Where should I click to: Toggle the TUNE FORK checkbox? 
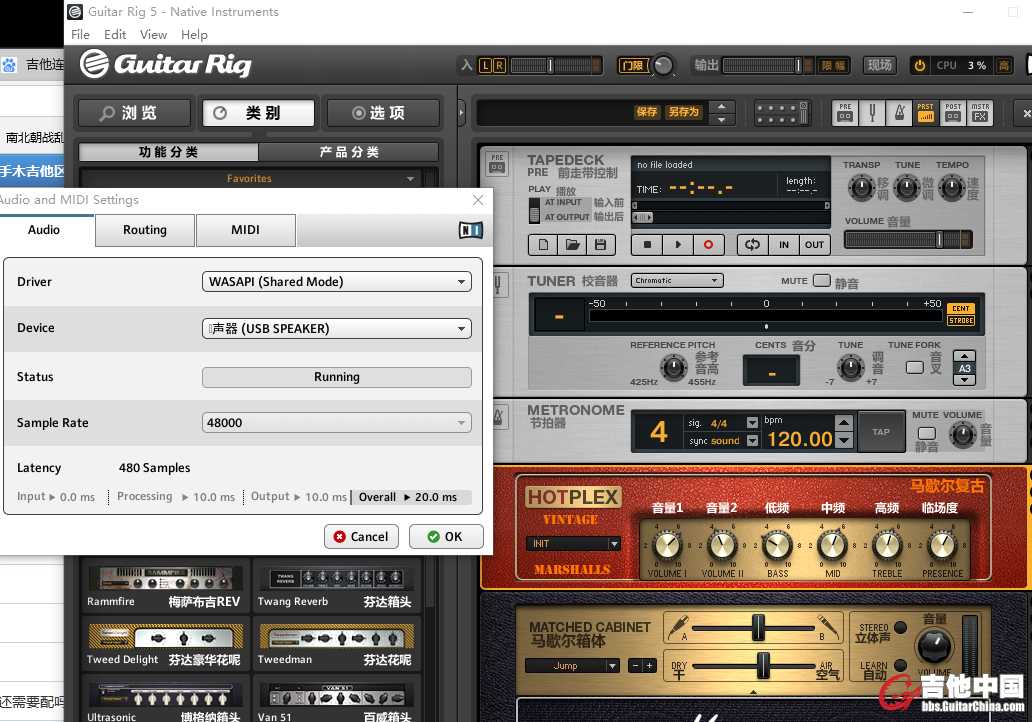coord(915,367)
